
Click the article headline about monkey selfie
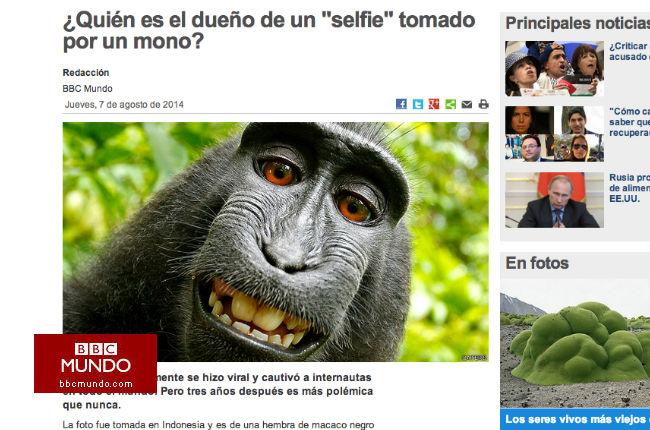pyautogui.click(x=269, y=31)
